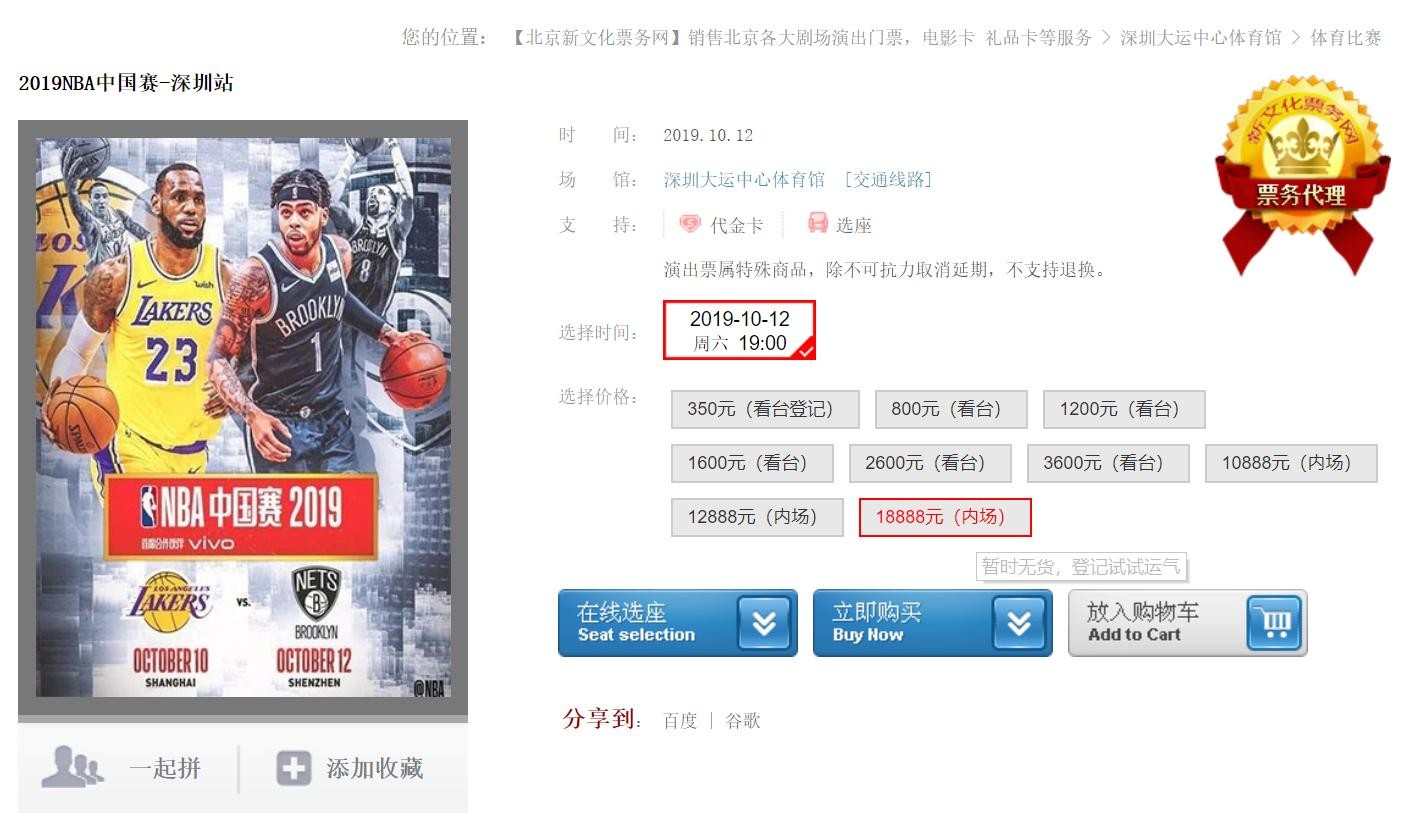This screenshot has width=1417, height=813.
Task: Choose the 350元（看台登记）price option
Action: click(x=765, y=409)
